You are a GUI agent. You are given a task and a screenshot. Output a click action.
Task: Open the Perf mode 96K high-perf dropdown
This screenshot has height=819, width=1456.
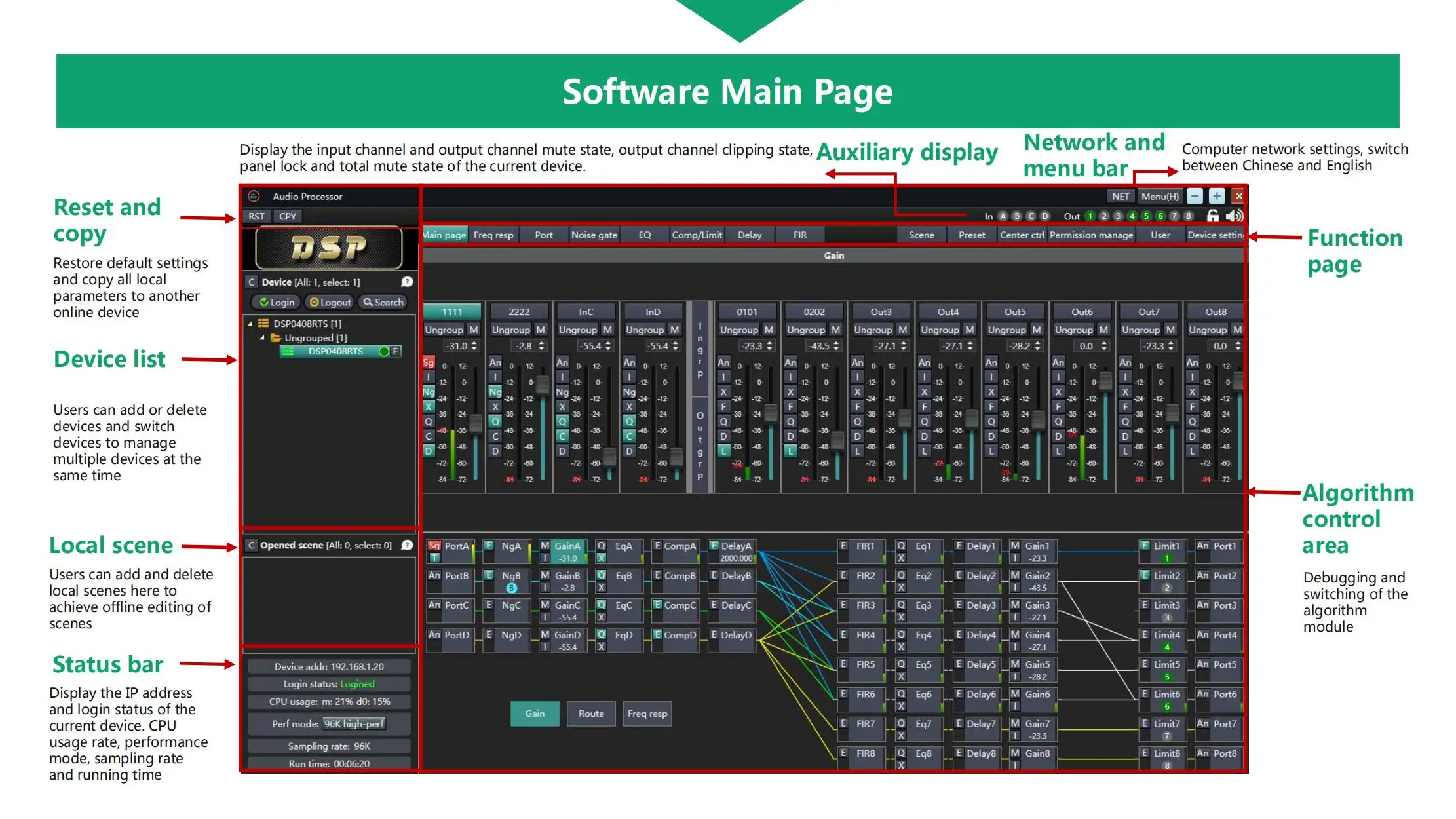[354, 724]
